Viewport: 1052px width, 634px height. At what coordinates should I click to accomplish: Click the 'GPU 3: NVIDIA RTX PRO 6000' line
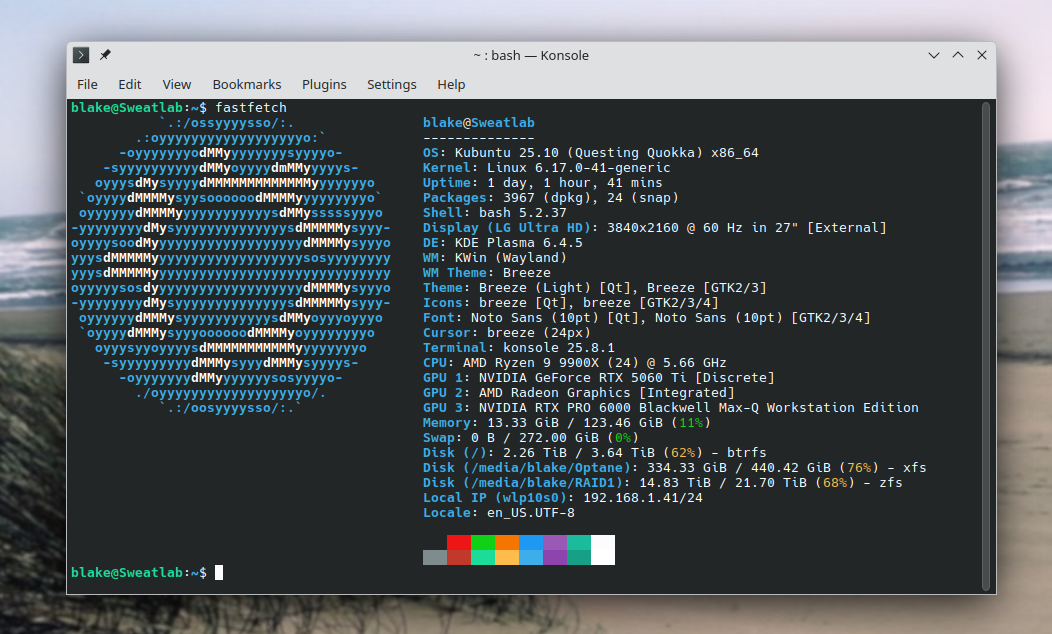(670, 407)
